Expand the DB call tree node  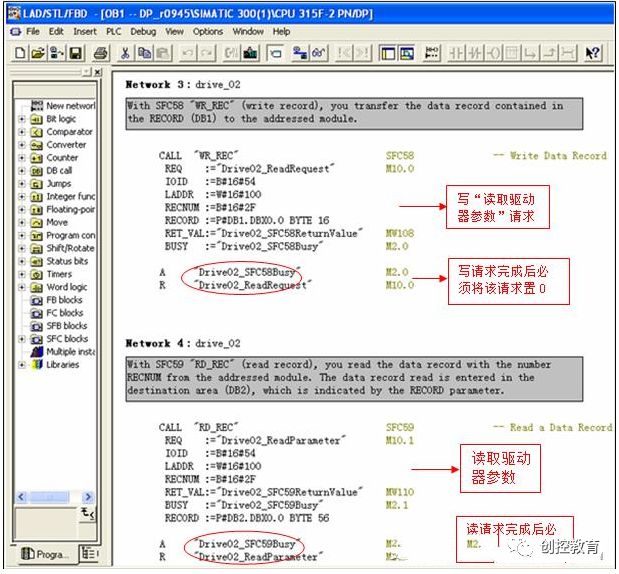pyautogui.click(x=22, y=171)
